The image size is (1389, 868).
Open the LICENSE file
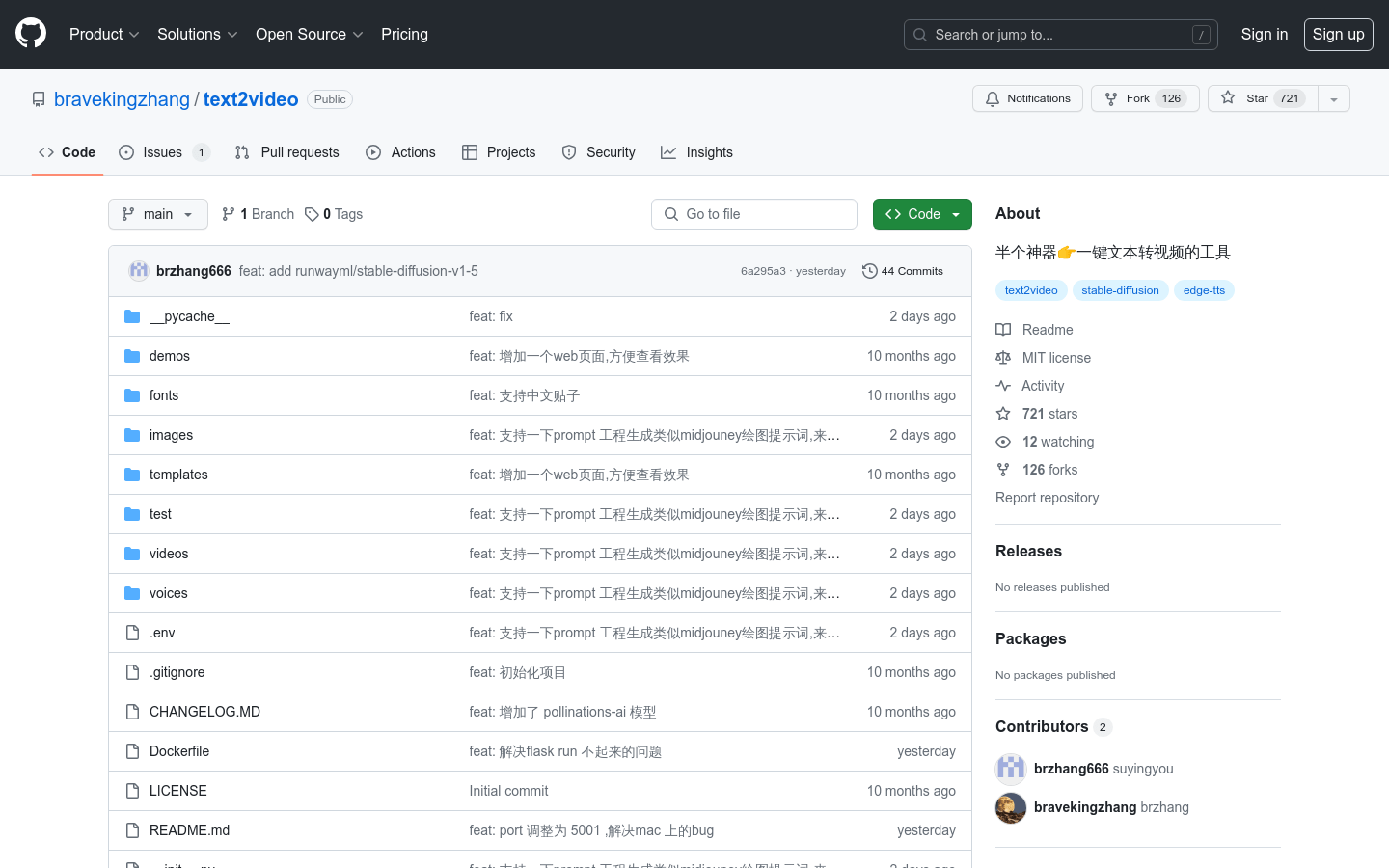click(x=178, y=791)
